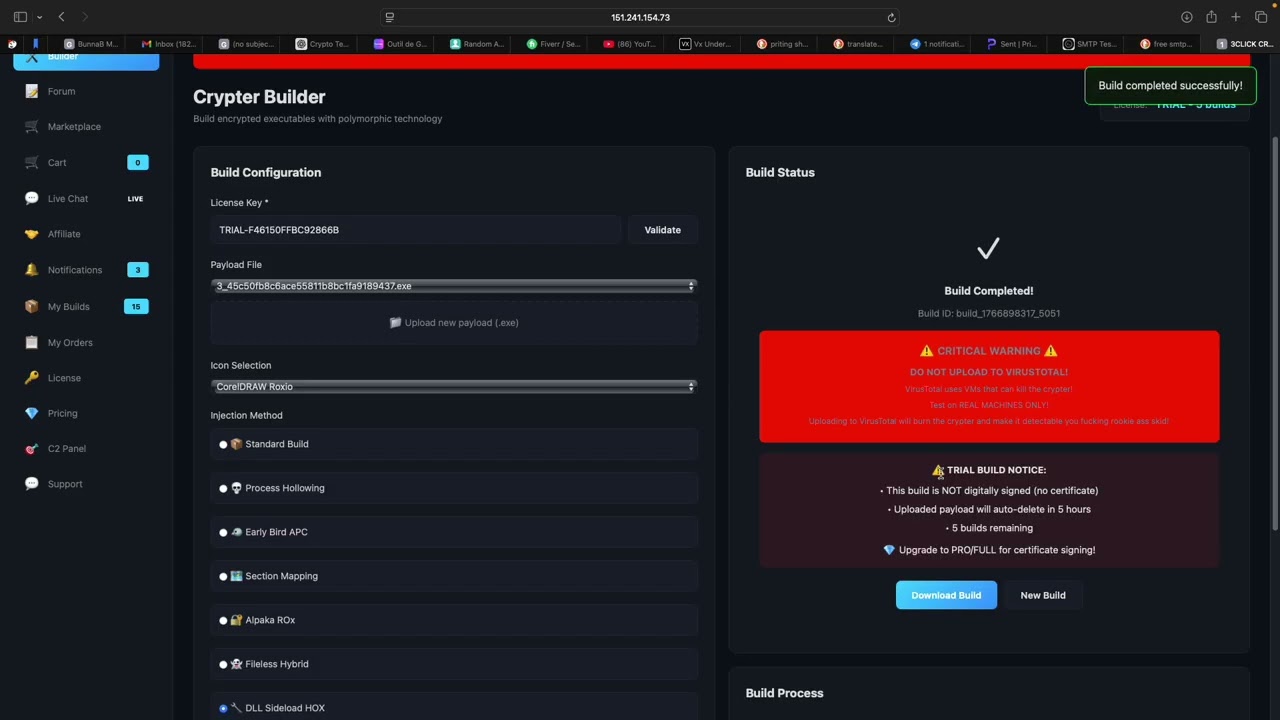
Task: Click the page vertical scrollbar
Action: 1275,334
